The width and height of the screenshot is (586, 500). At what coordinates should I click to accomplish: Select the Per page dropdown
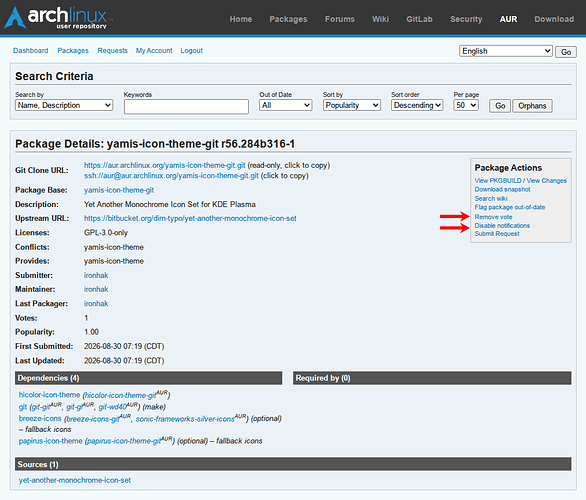(x=466, y=105)
